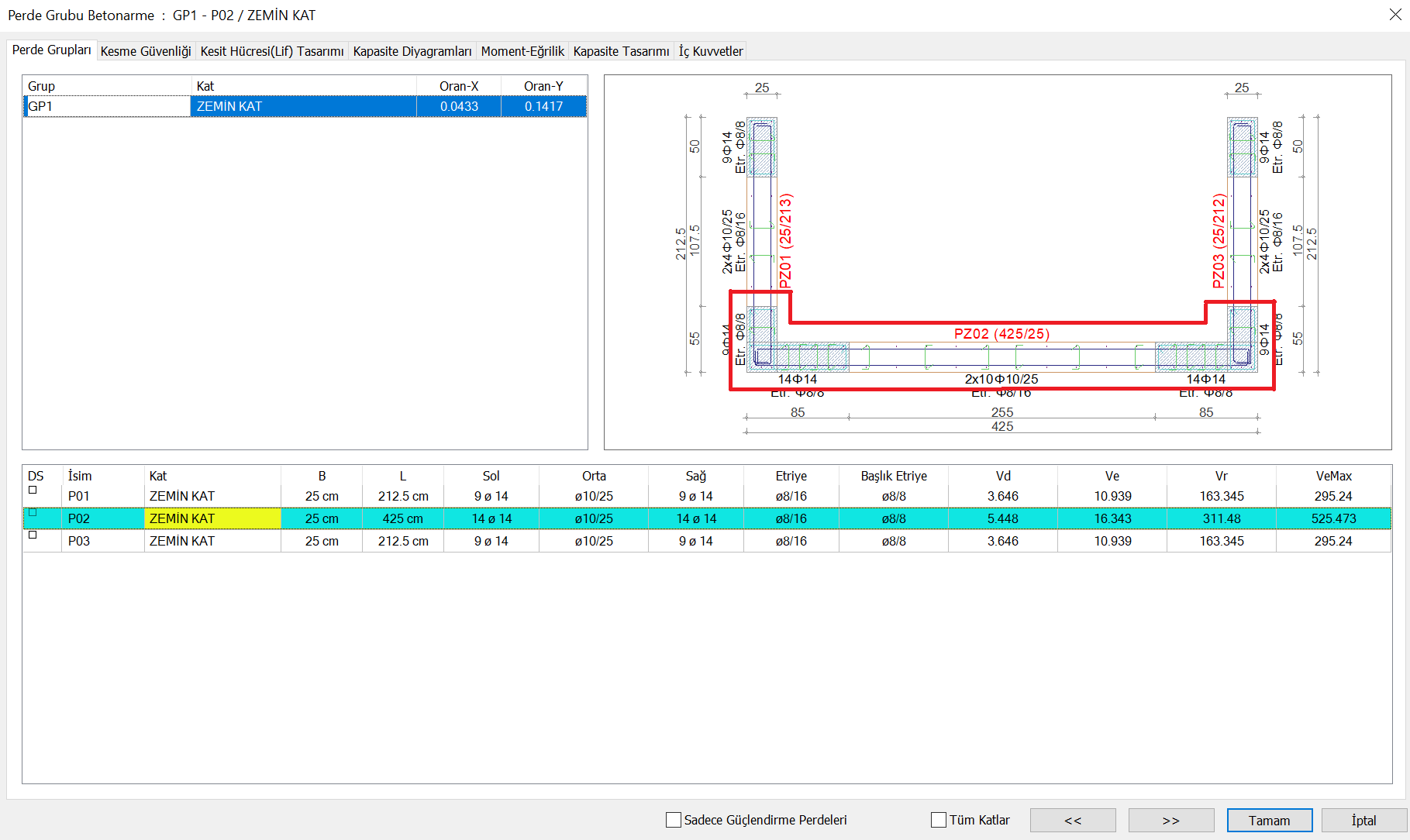
Task: Open Kesit Hücresi(Lif) Tasarımı tab
Action: pyautogui.click(x=272, y=51)
